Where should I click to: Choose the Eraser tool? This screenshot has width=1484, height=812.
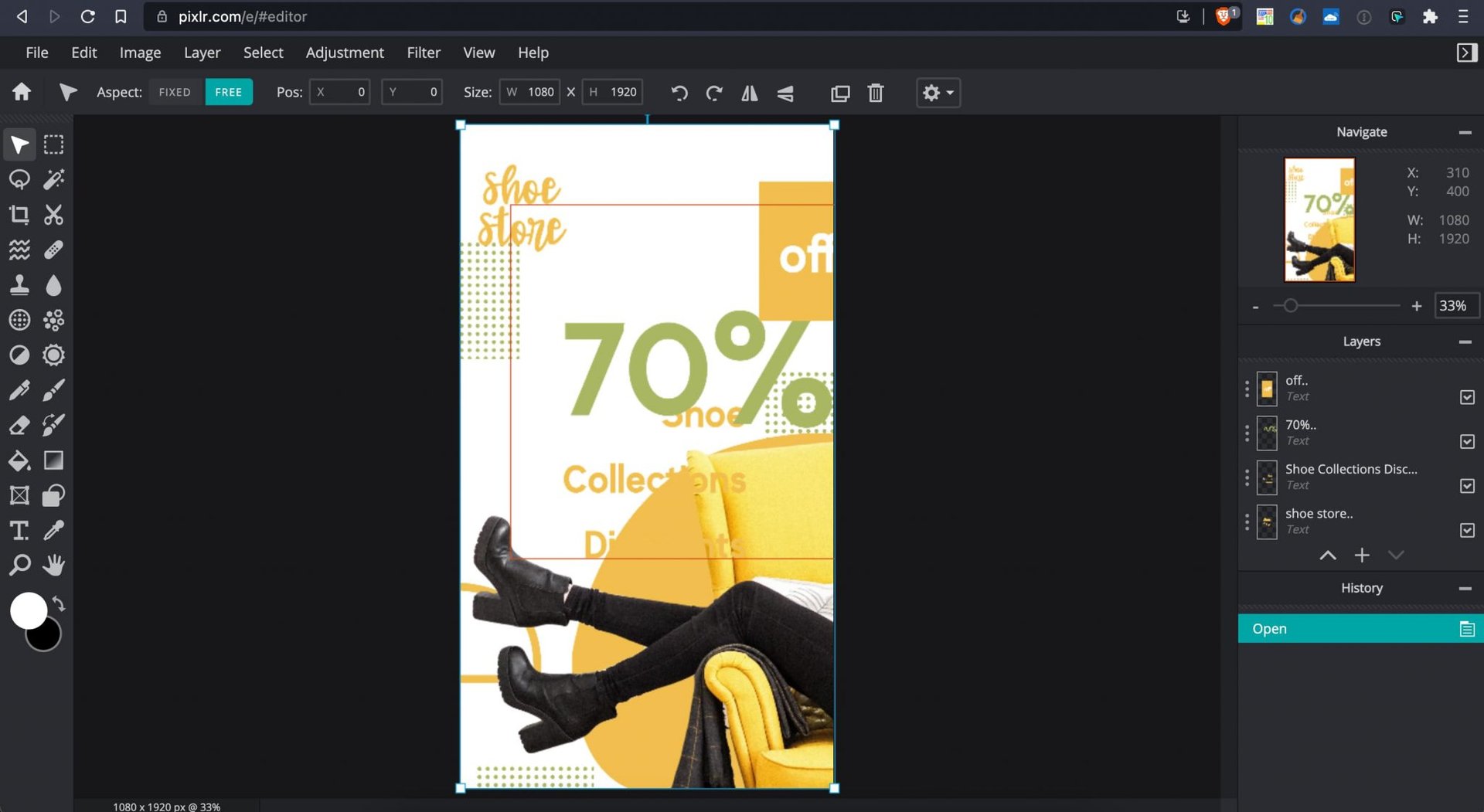19,425
